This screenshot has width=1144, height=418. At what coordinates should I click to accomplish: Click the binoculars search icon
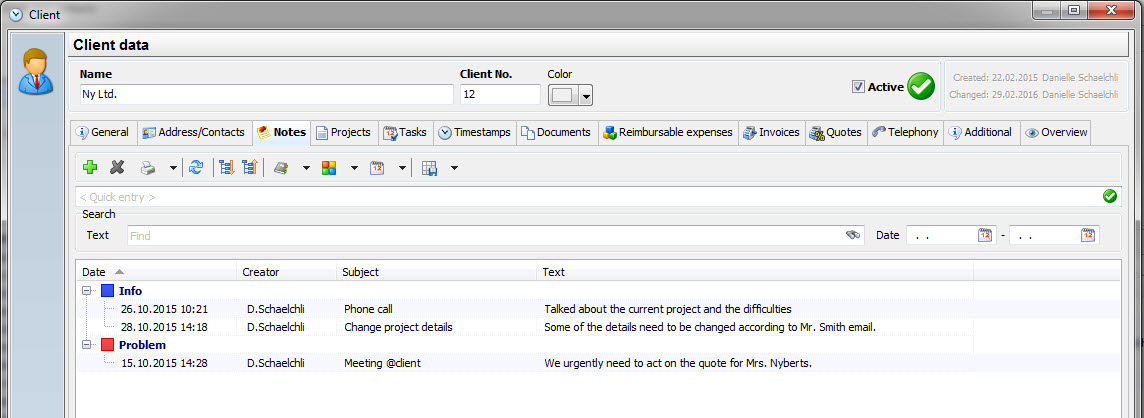(x=852, y=235)
